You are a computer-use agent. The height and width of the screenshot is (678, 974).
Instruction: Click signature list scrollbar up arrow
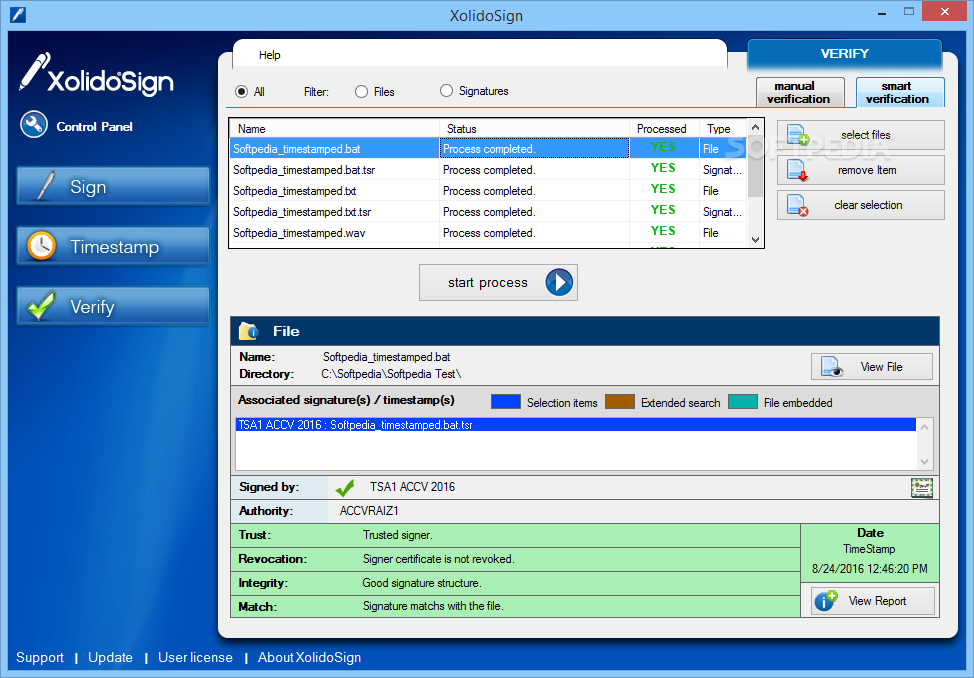[924, 427]
